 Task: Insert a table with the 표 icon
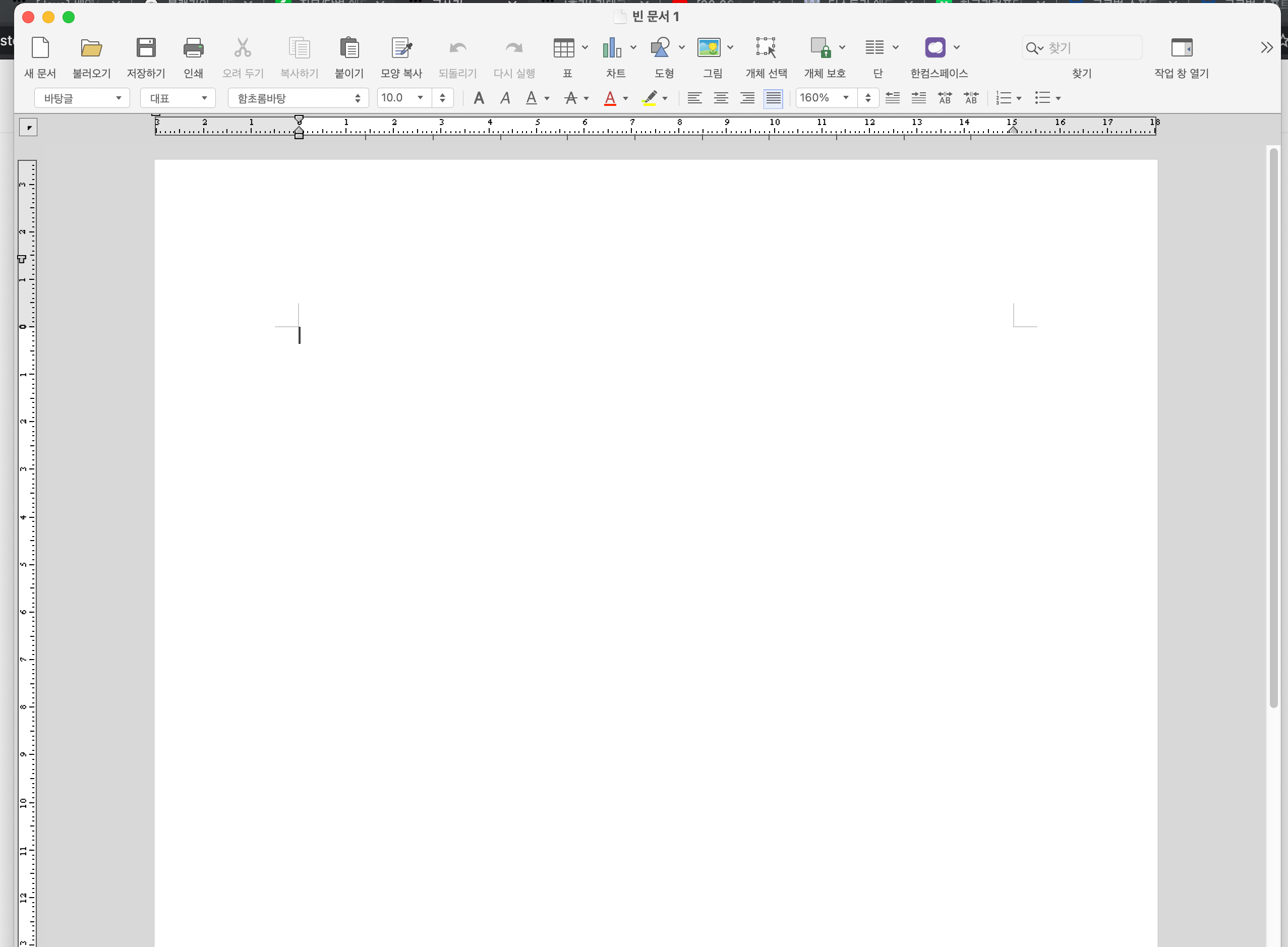click(x=563, y=47)
